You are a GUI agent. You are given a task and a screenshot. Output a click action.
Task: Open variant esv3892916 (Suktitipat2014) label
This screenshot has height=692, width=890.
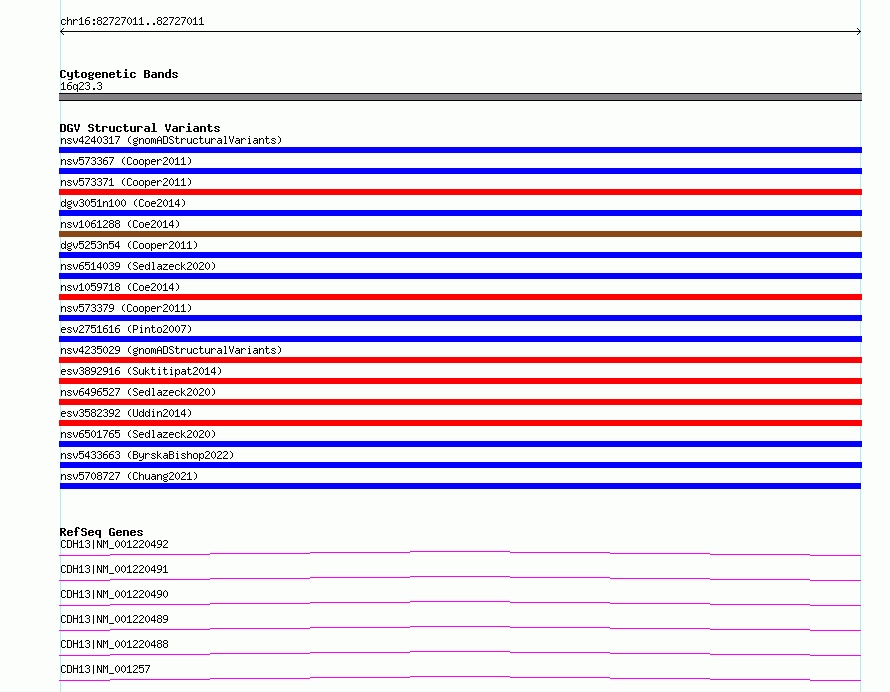click(x=141, y=371)
